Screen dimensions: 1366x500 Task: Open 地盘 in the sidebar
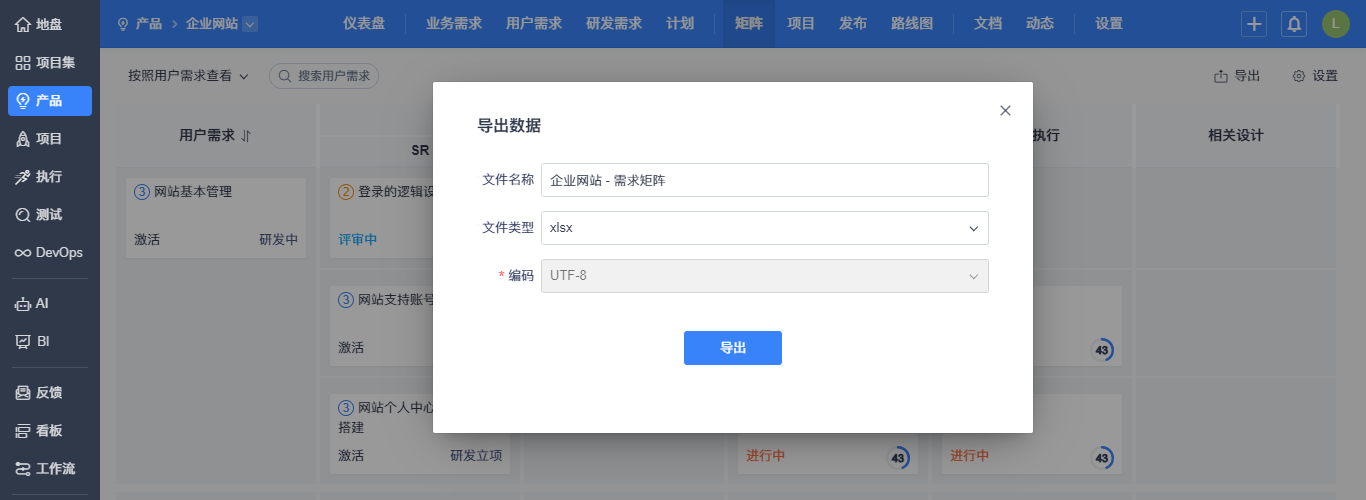pyautogui.click(x=49, y=24)
